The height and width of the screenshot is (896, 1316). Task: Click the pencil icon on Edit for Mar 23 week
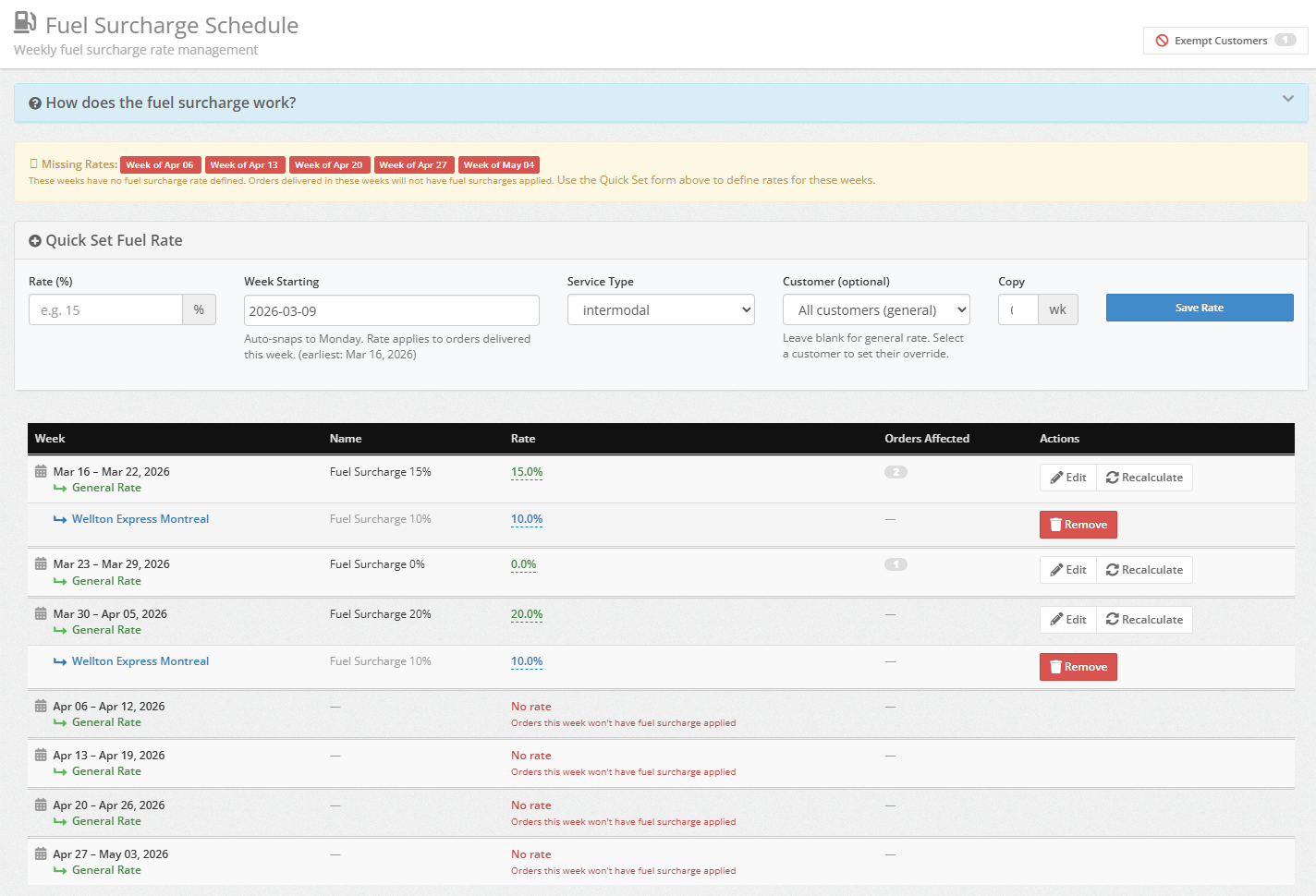1056,569
